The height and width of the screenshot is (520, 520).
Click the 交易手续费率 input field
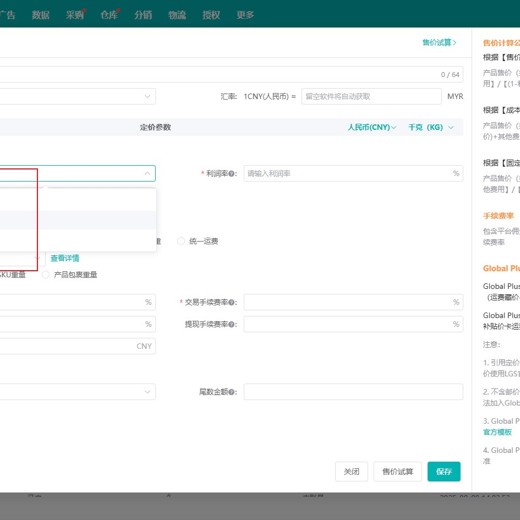353,302
